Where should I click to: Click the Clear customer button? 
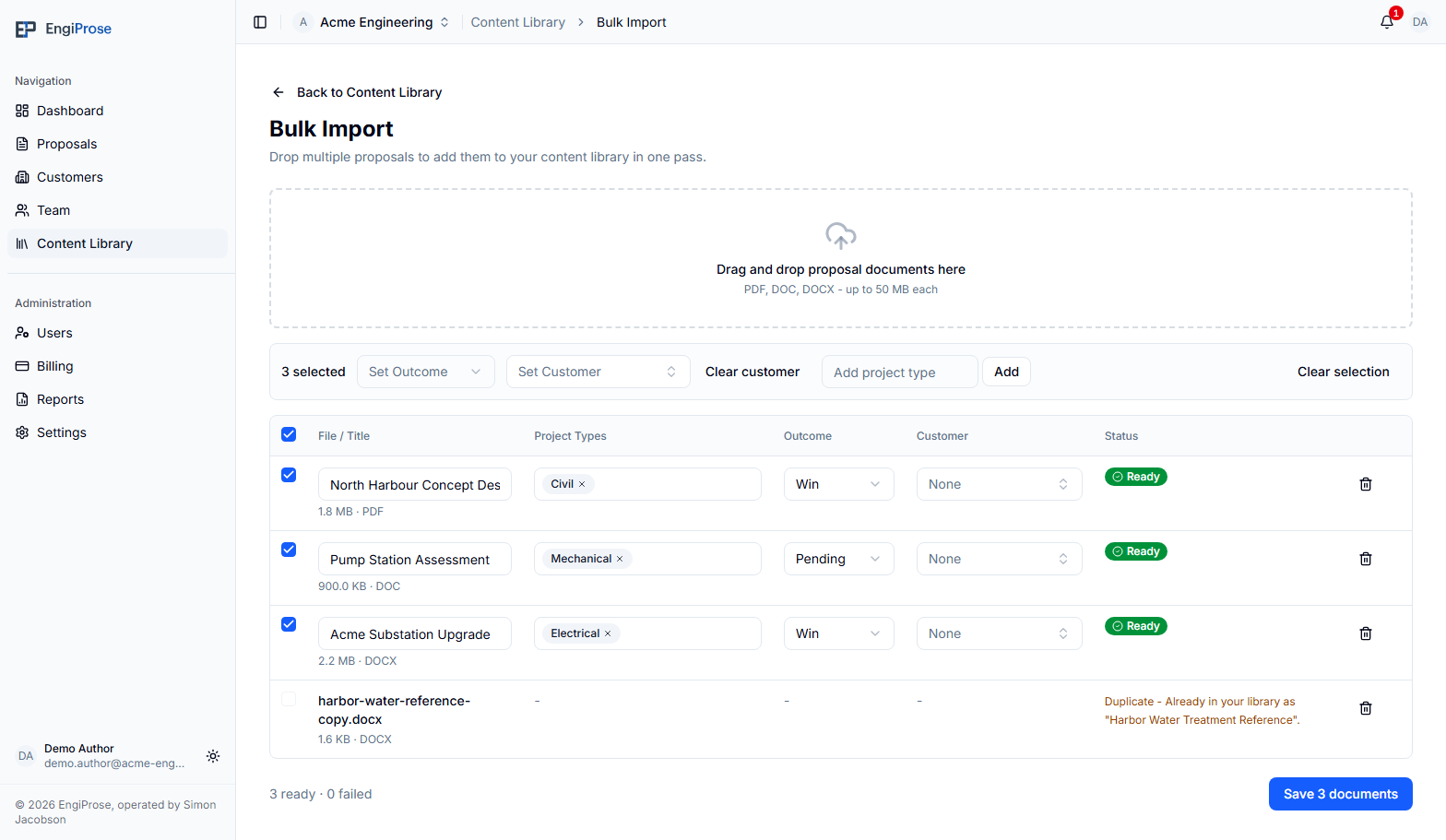[x=753, y=372]
